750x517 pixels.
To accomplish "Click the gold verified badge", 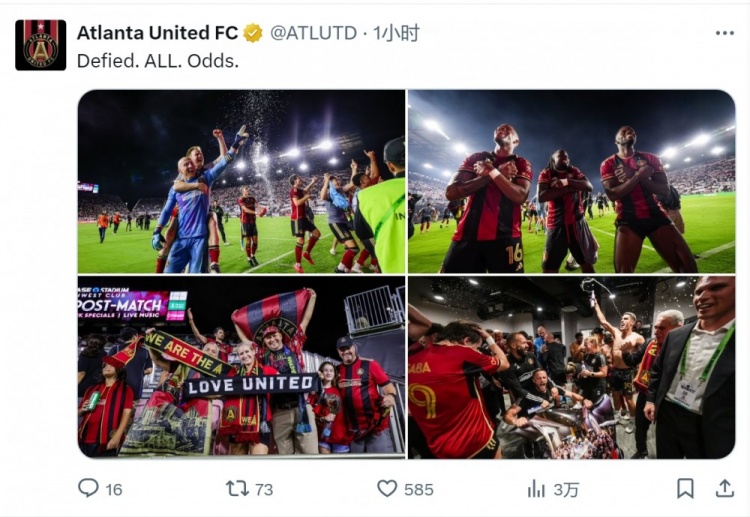I will pyautogui.click(x=253, y=33).
